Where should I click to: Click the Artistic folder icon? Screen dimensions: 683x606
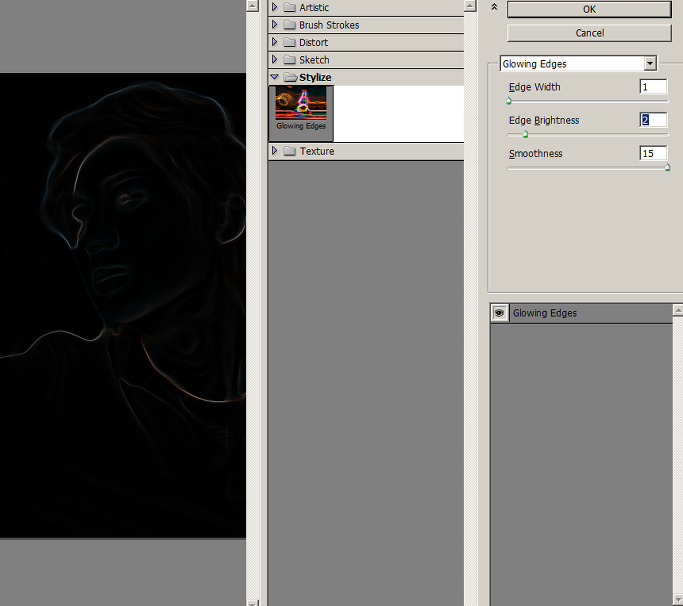point(289,7)
